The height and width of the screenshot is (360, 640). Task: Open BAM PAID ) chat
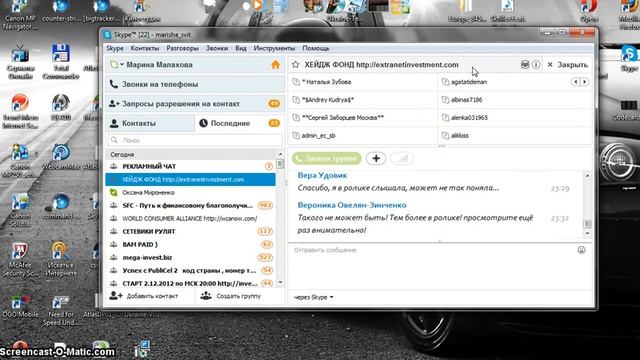tap(191, 244)
